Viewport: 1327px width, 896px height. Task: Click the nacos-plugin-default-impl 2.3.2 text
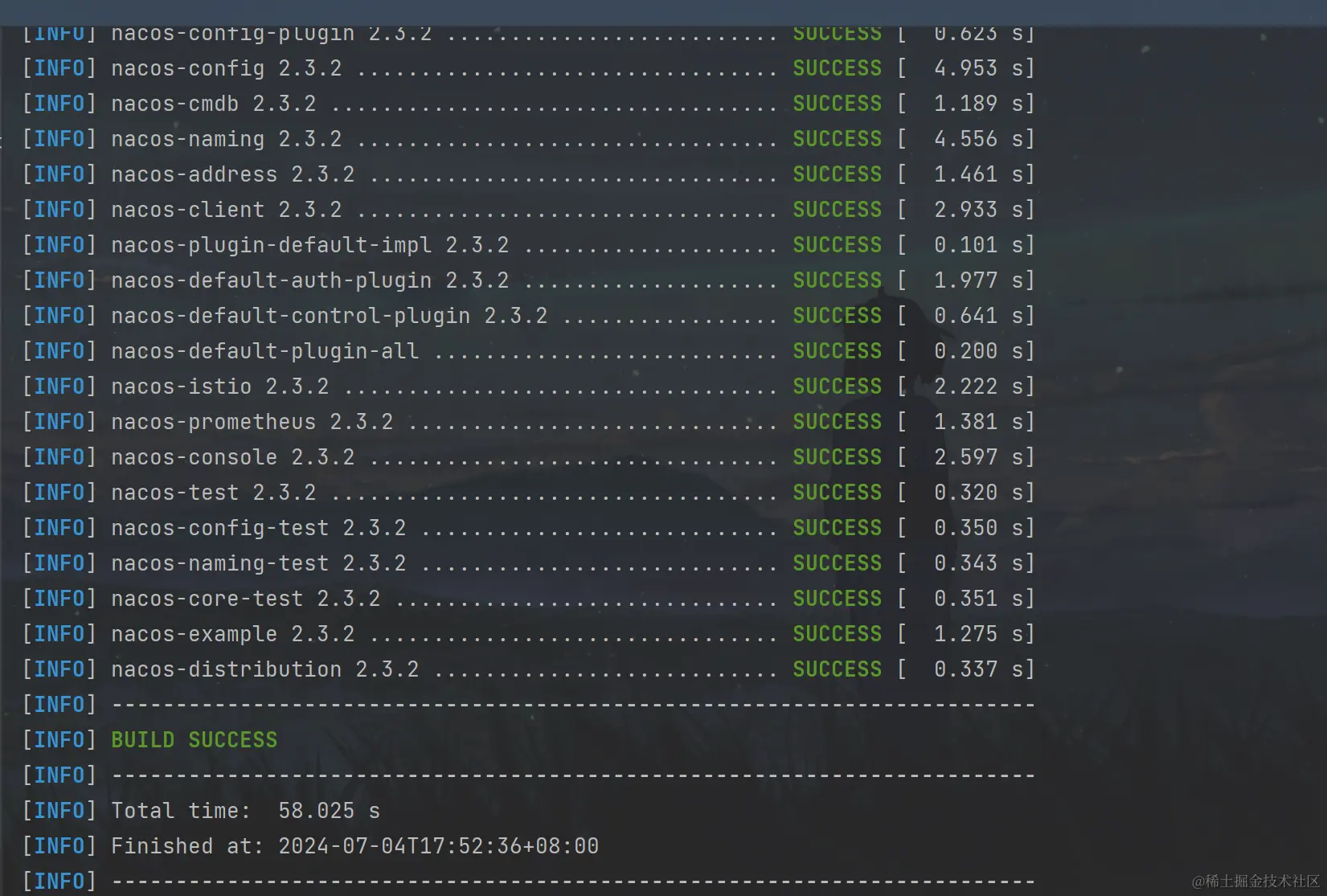[x=309, y=245]
